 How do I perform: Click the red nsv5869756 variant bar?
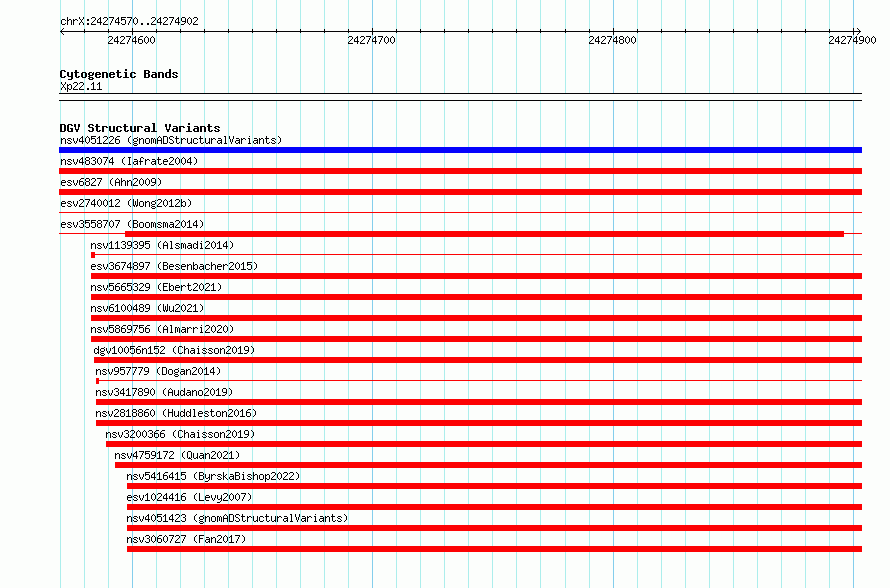[x=476, y=339]
